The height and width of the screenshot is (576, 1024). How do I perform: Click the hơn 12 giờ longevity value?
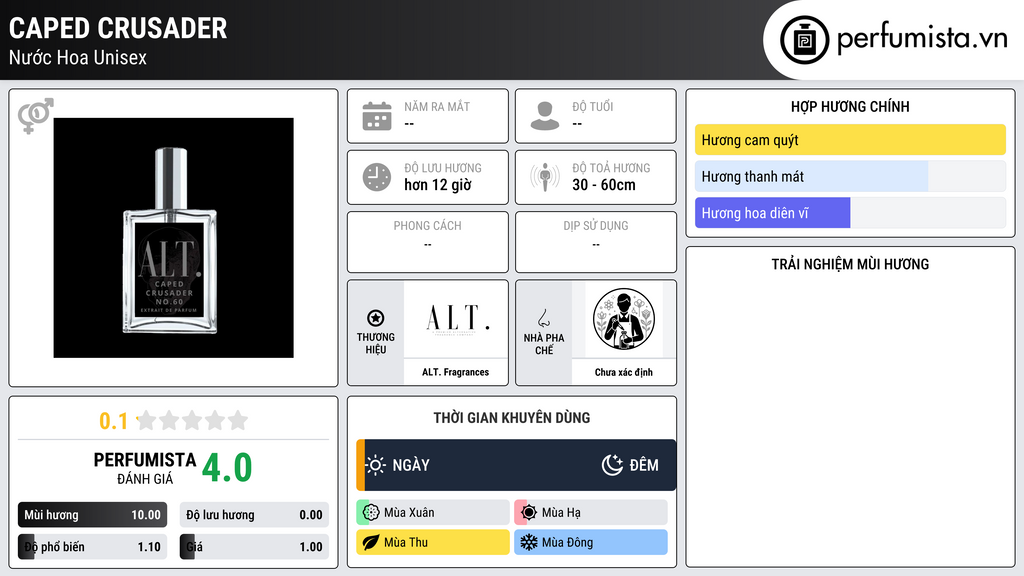(438, 185)
